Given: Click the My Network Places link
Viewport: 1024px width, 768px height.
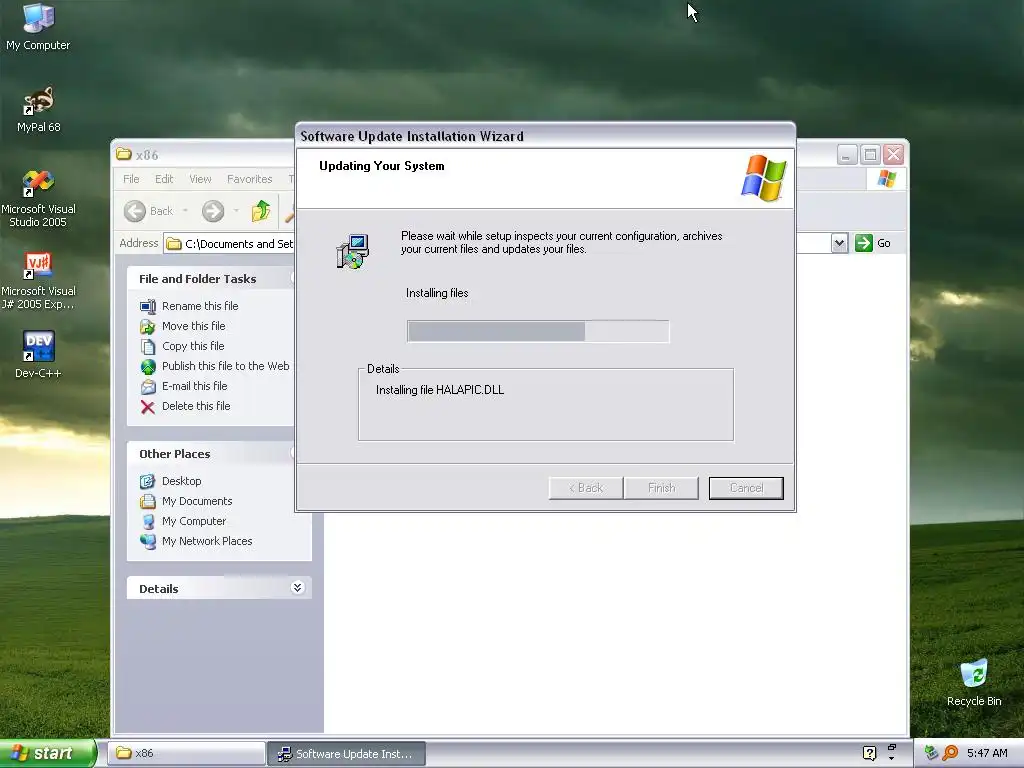Looking at the screenshot, I should point(207,541).
